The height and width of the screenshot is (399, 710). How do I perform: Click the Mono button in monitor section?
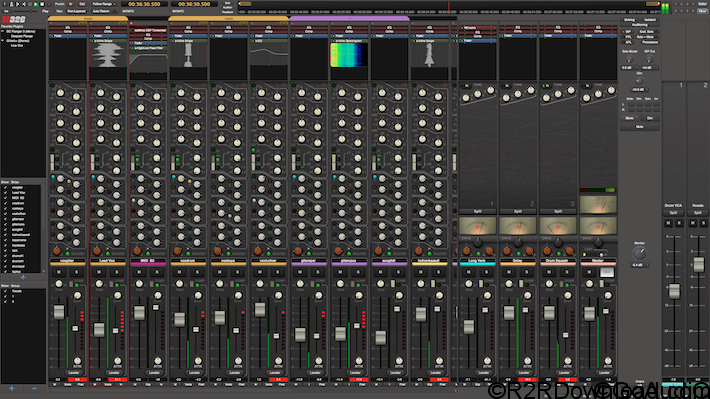629,118
